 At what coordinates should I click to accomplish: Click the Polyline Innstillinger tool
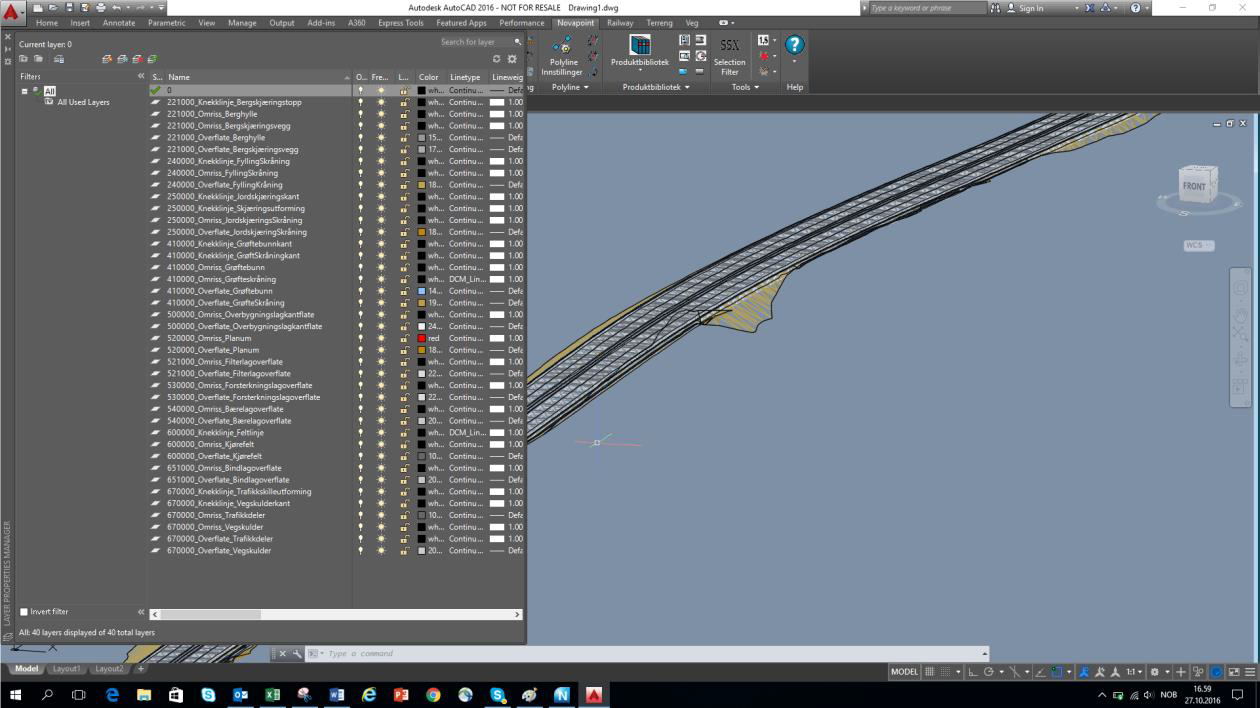[562, 56]
